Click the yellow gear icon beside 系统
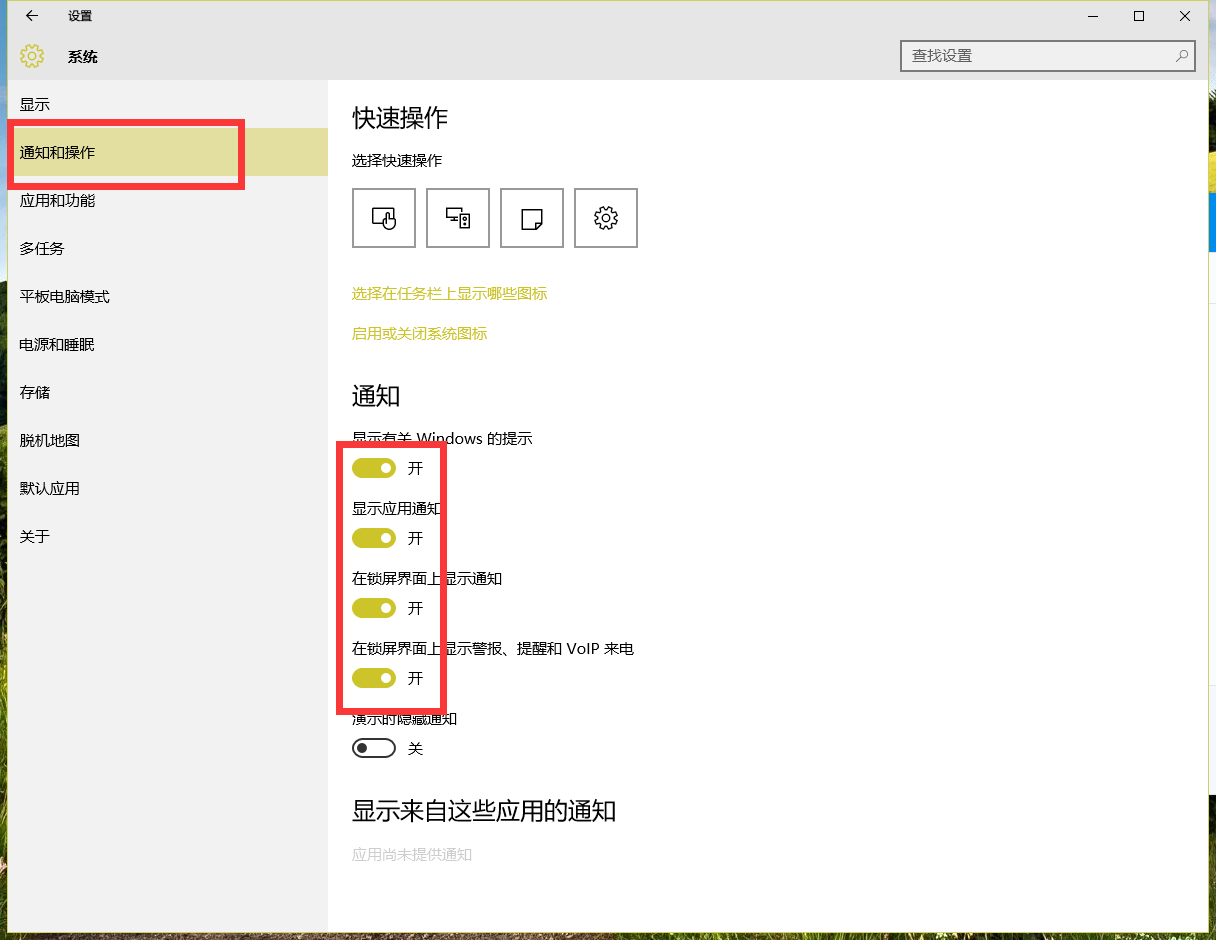The width and height of the screenshot is (1216, 940). (x=32, y=57)
